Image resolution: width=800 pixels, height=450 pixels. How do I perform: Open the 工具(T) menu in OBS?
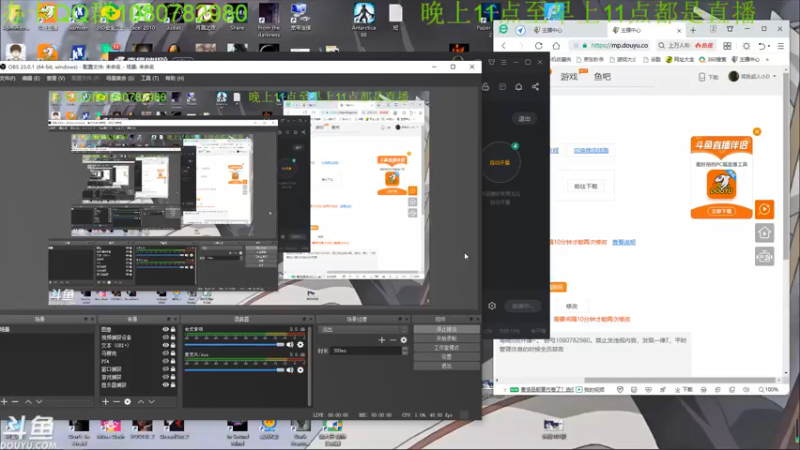coord(149,79)
